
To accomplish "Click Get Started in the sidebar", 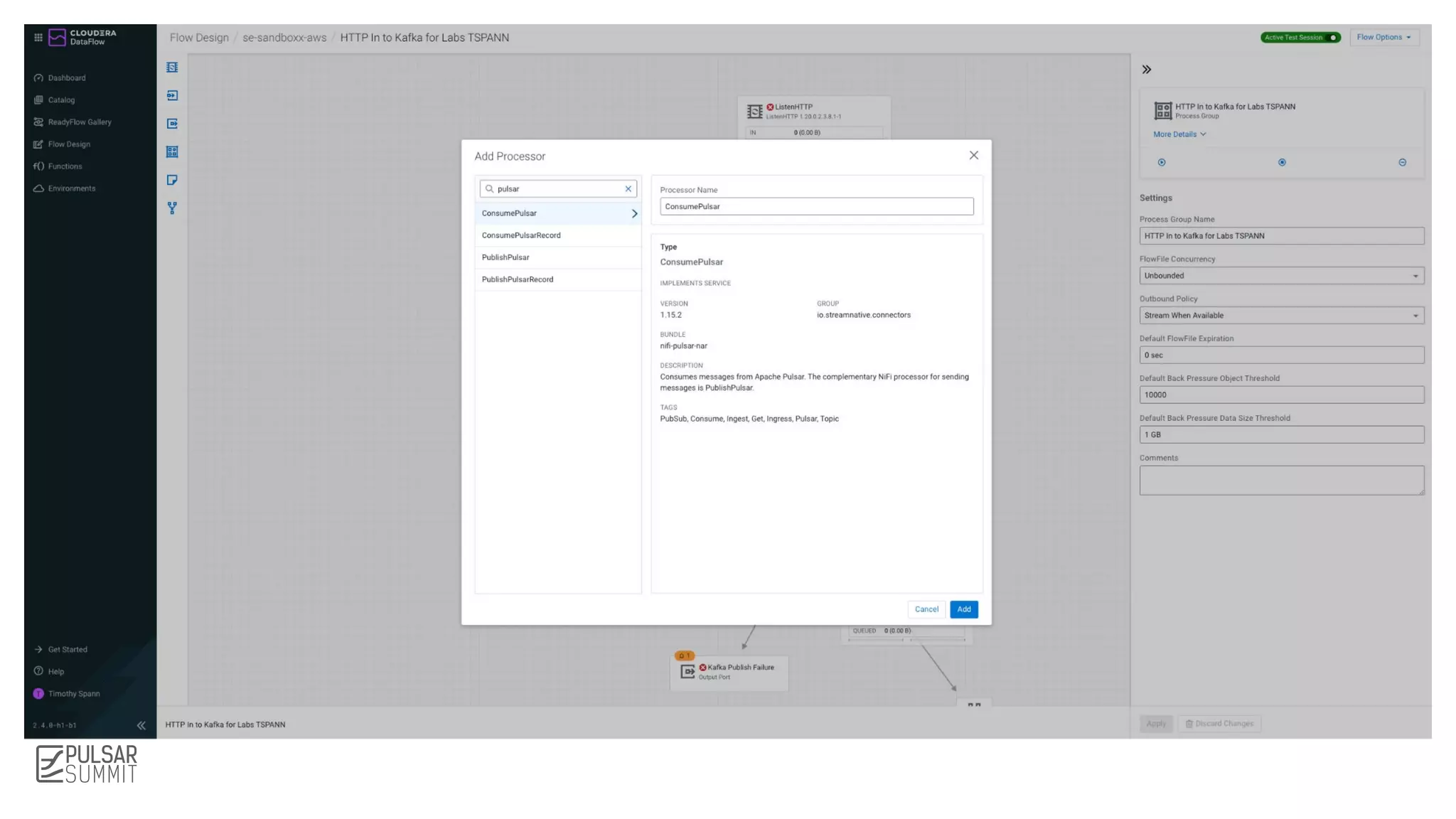I will click(x=68, y=649).
